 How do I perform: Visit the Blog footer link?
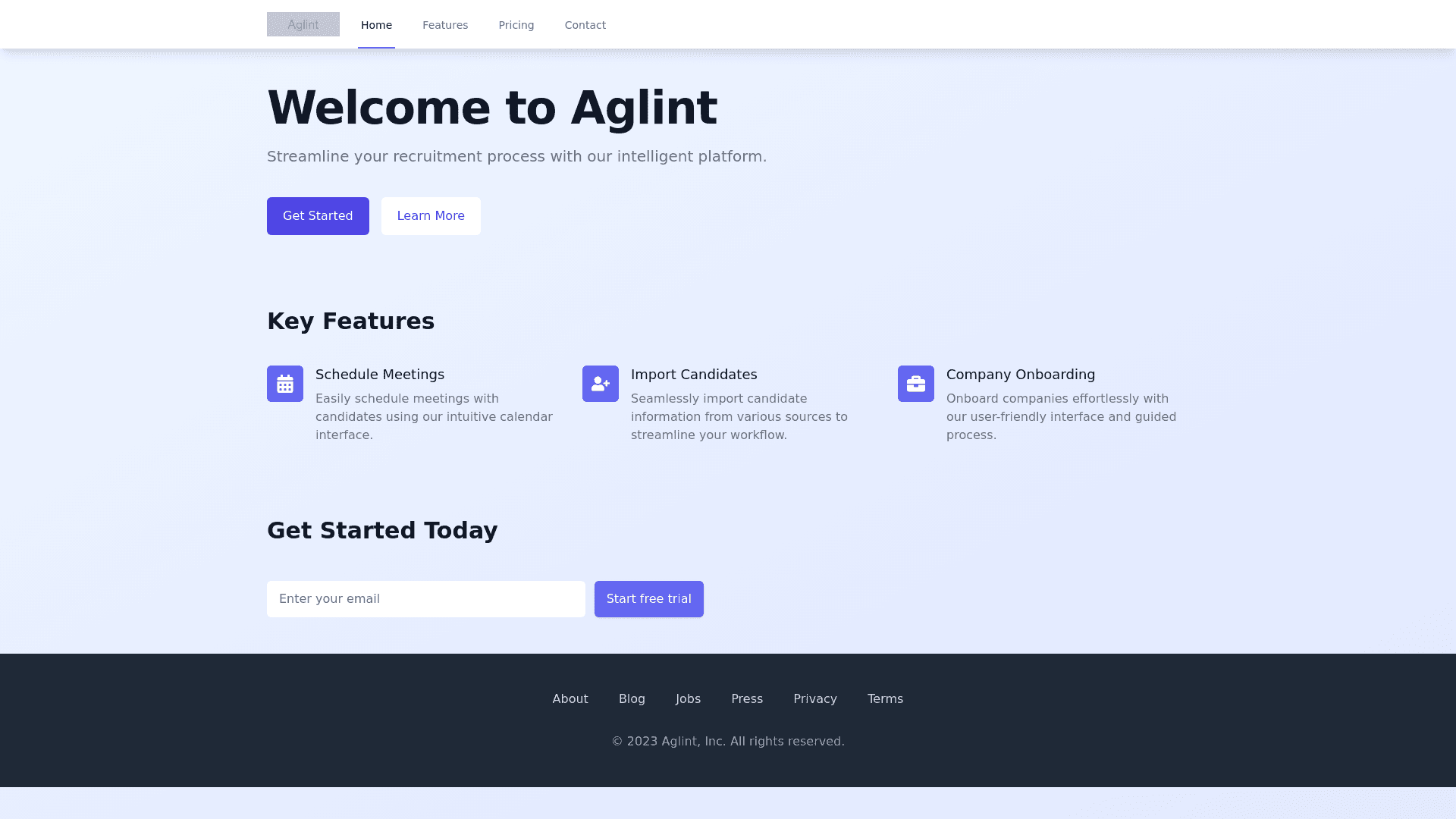[x=632, y=699]
